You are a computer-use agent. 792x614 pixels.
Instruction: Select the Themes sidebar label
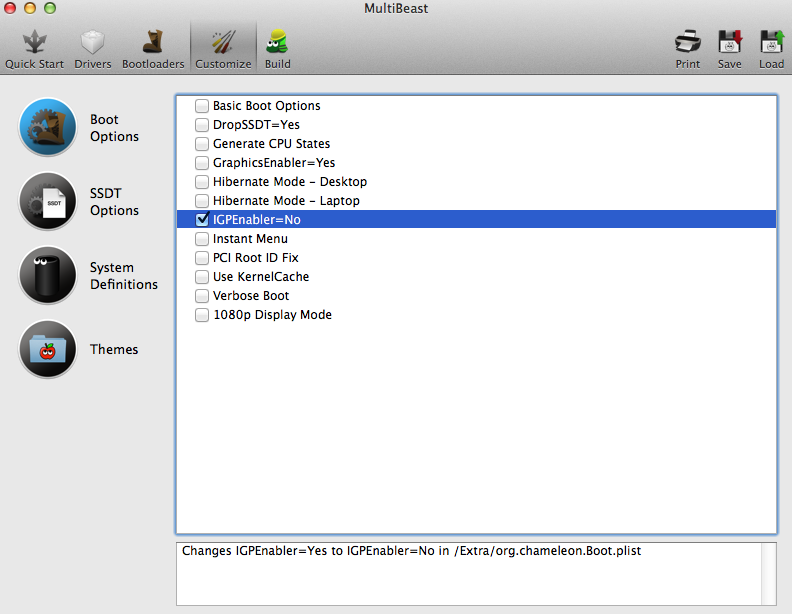coord(114,349)
